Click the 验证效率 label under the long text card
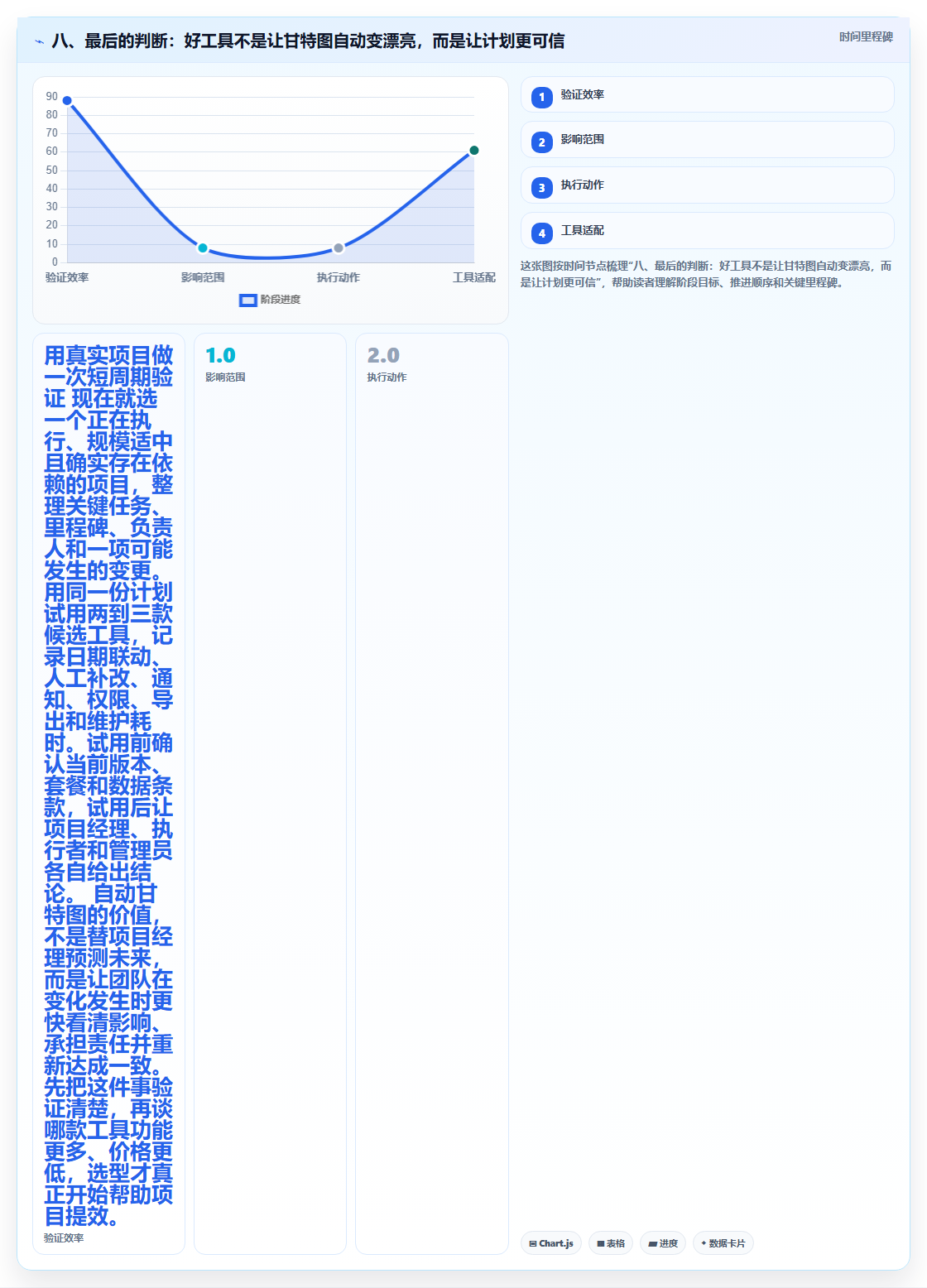 coord(64,1238)
